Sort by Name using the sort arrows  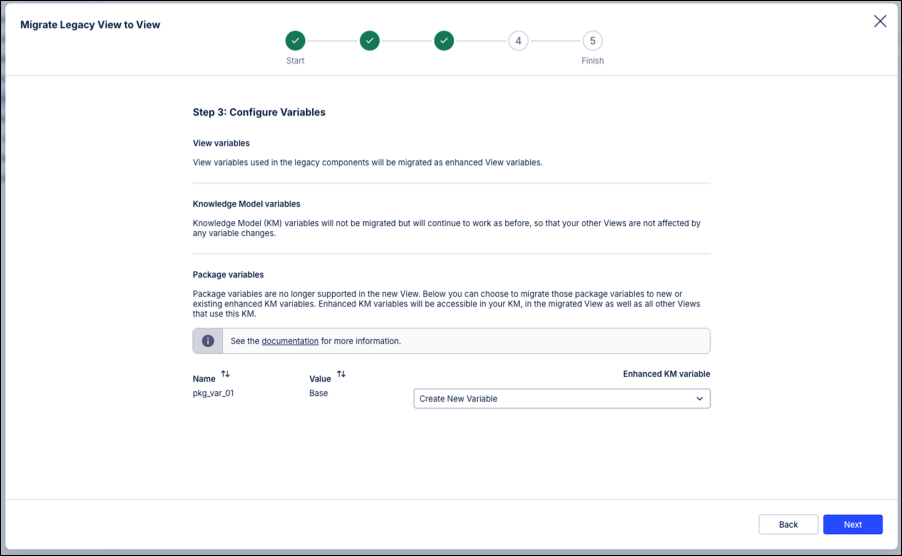pos(225,374)
